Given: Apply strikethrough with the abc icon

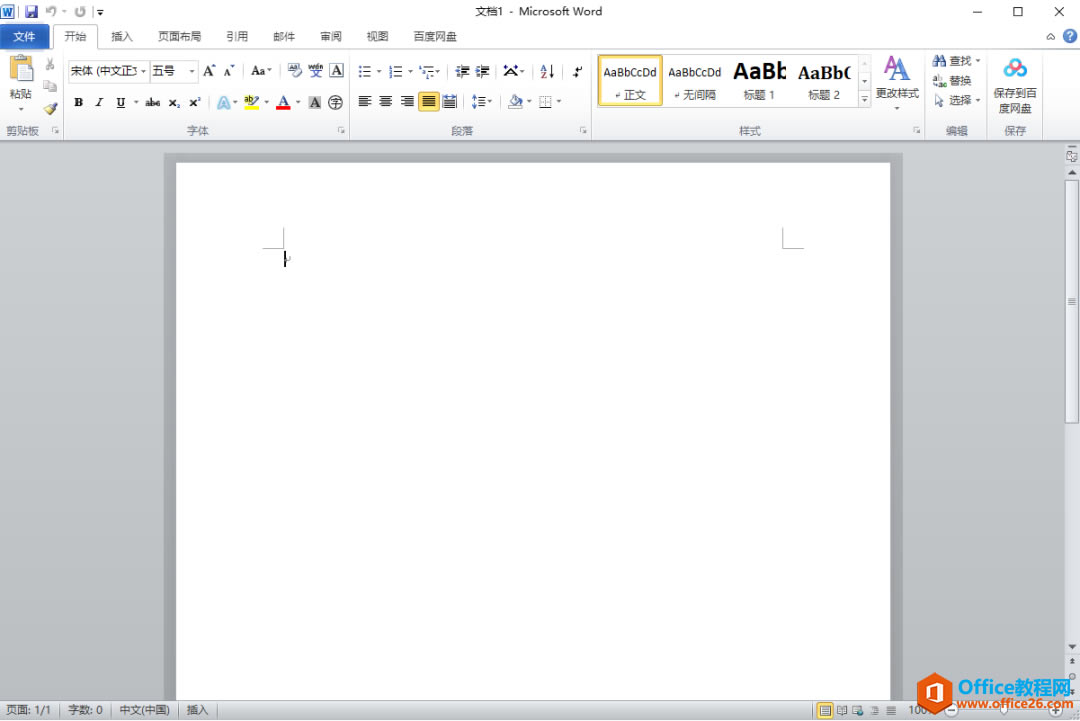Looking at the screenshot, I should (x=153, y=103).
